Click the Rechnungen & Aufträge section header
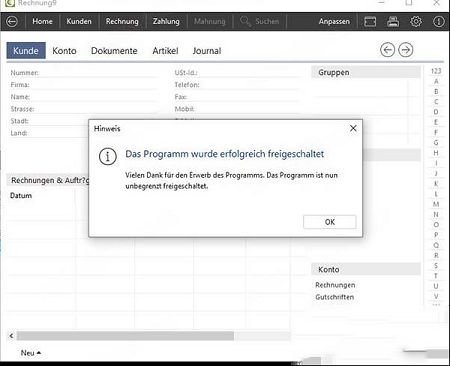Image resolution: width=450 pixels, height=366 pixels. [49, 180]
